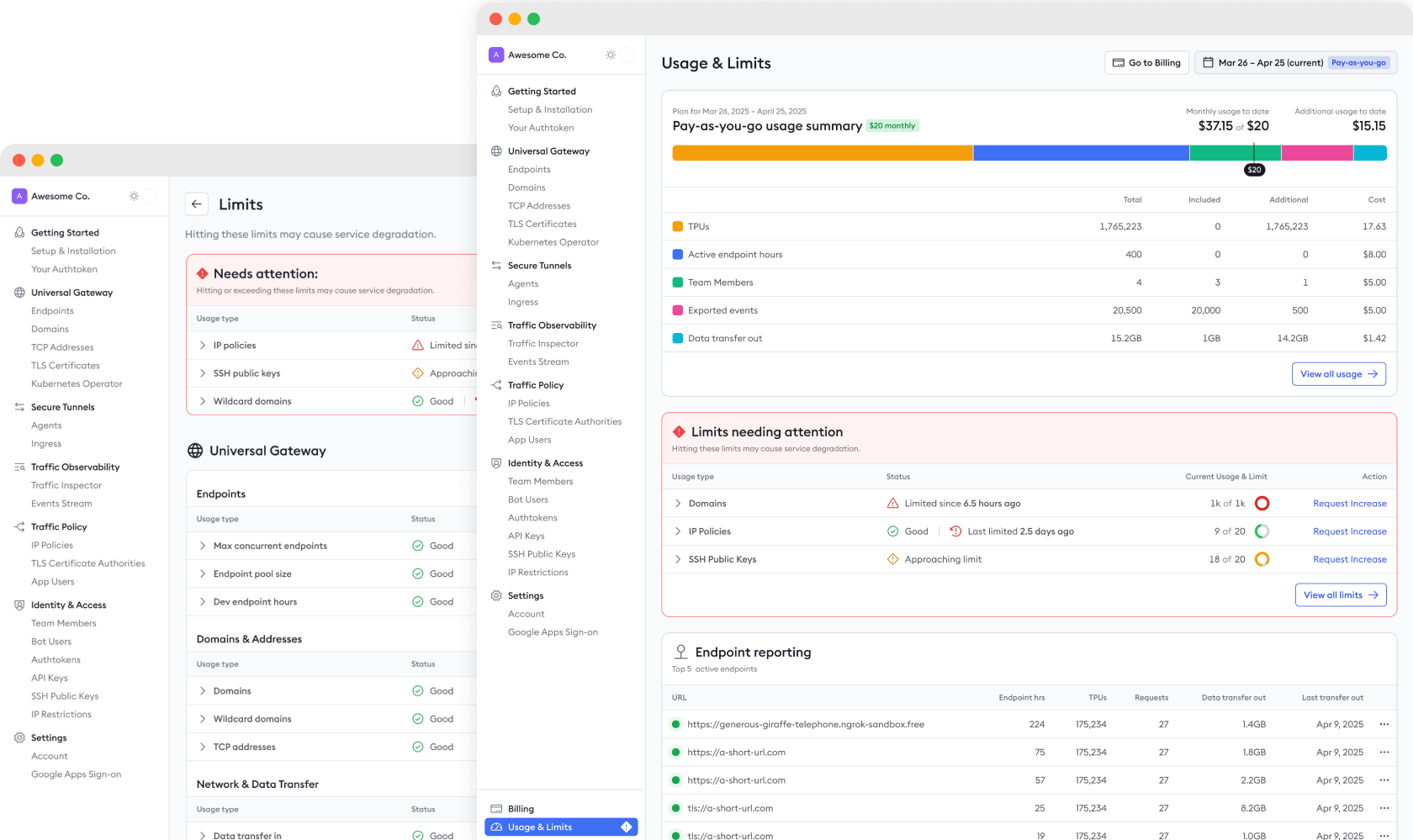Click Traffic Policy icon in front sidebar
The height and width of the screenshot is (840, 1413).
pyautogui.click(x=496, y=385)
